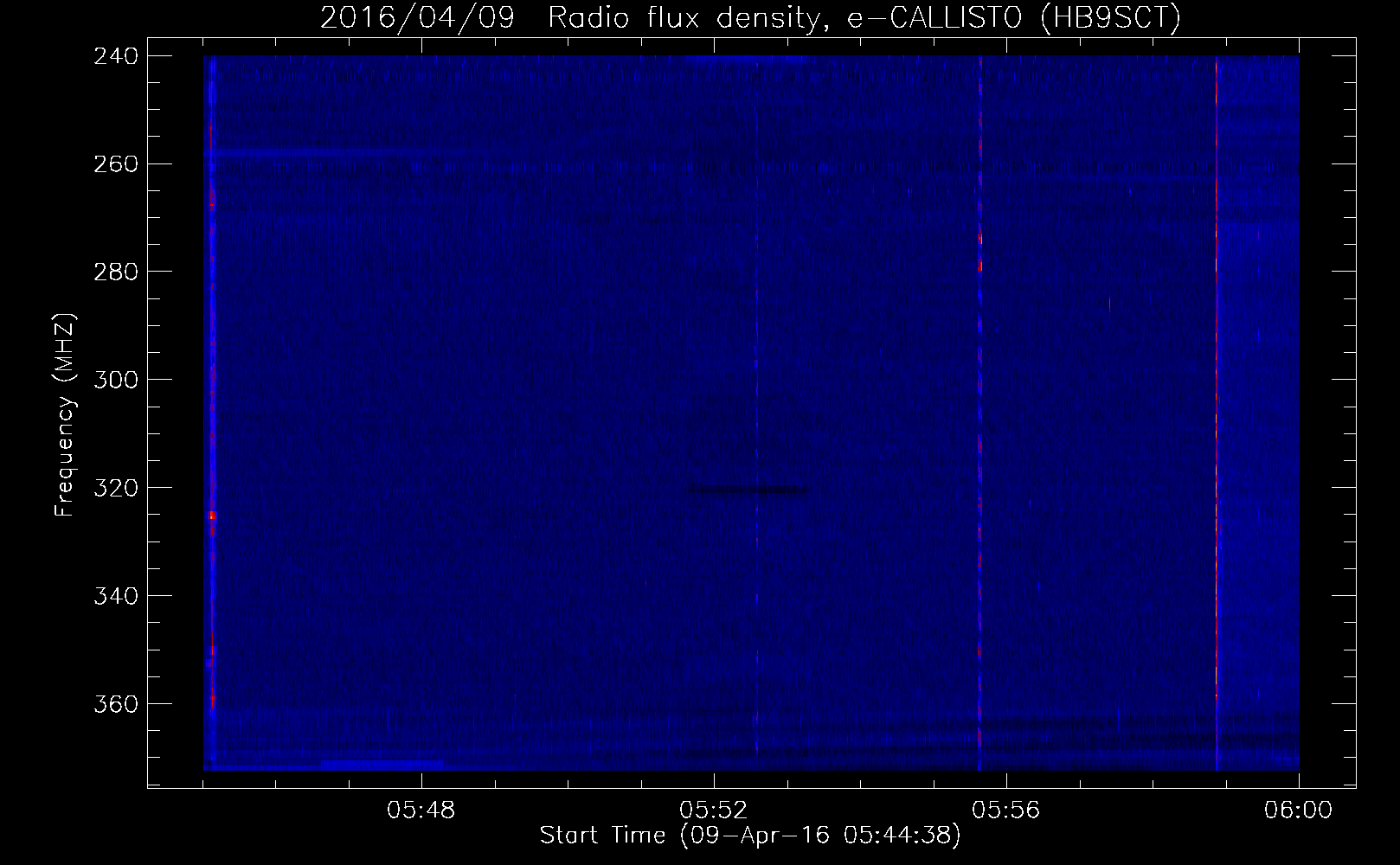Screen dimensions: 1400x865
Task: Click the bright red spot near 325 MHz at left edge
Action: click(x=212, y=515)
